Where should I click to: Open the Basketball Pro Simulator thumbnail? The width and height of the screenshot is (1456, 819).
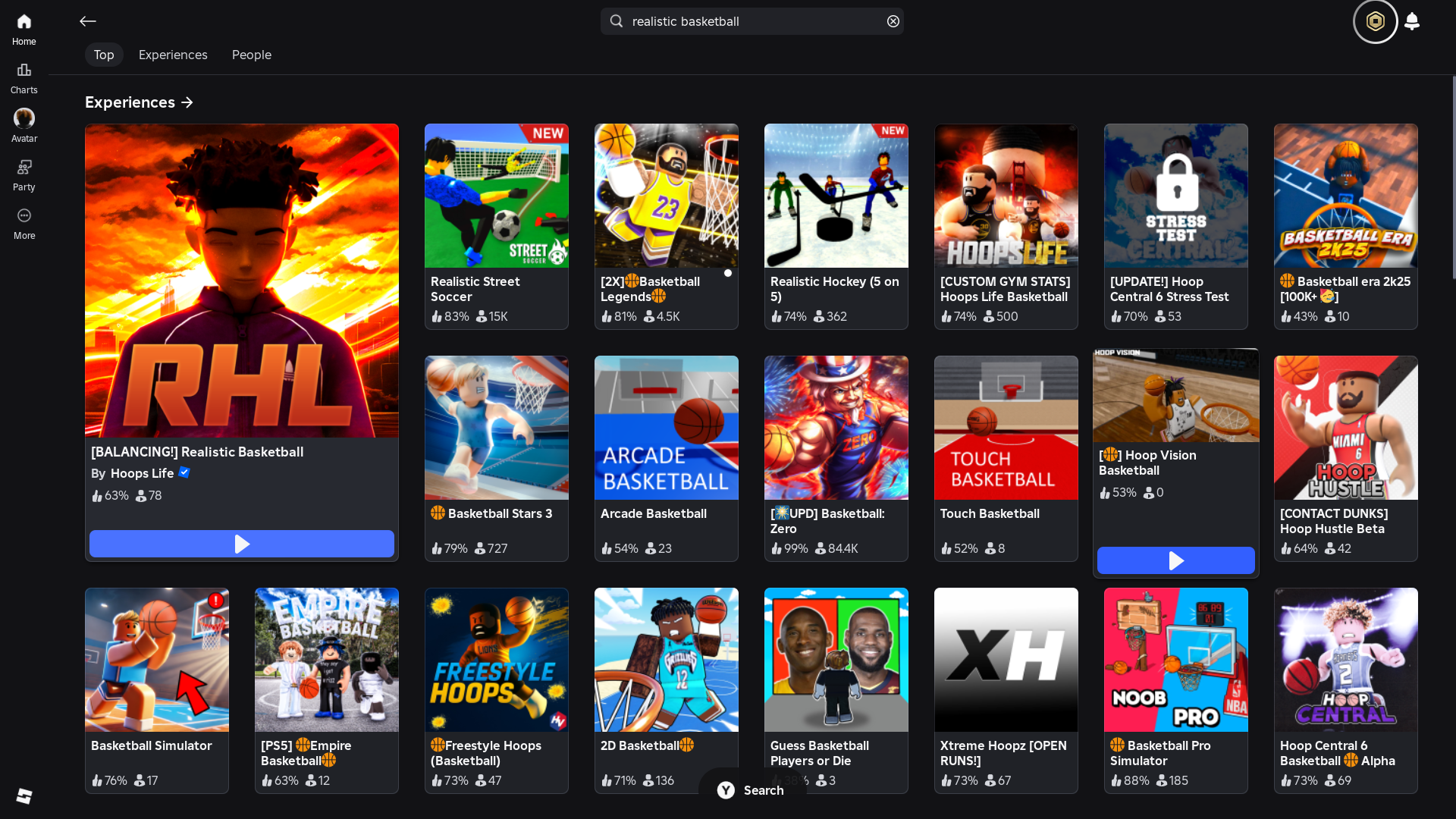coord(1176,660)
